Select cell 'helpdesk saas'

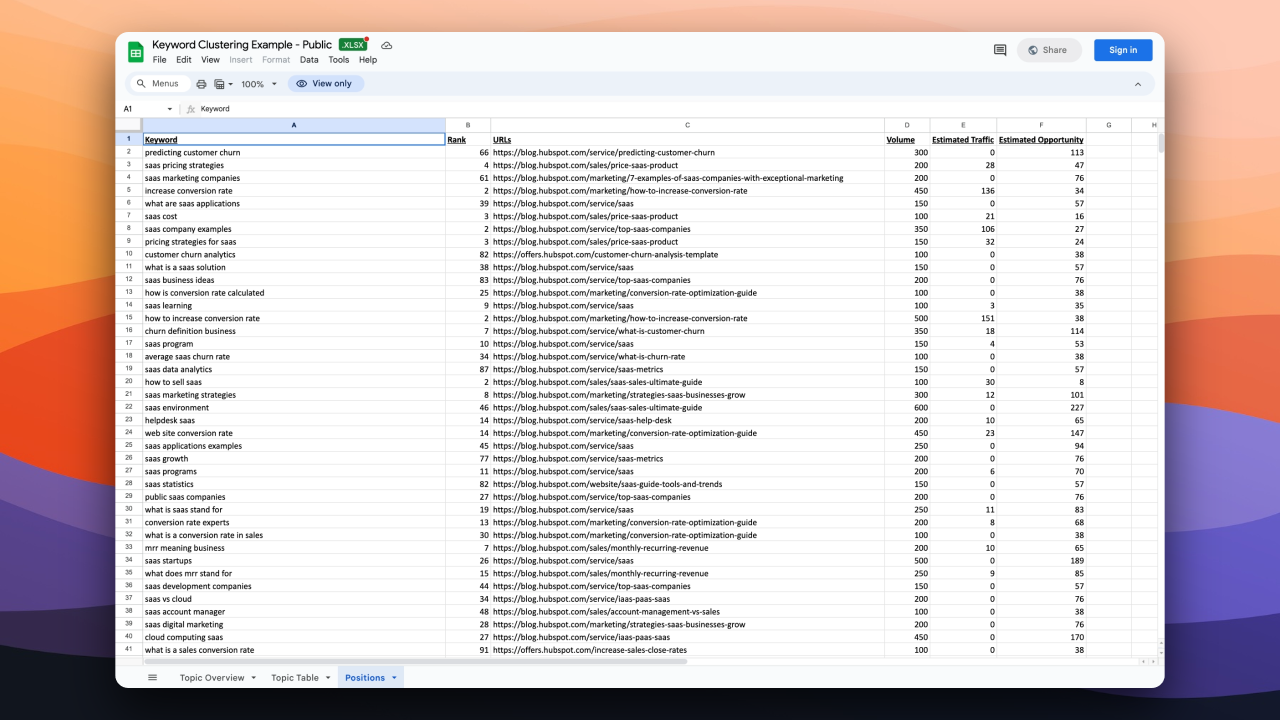pyautogui.click(x=294, y=421)
